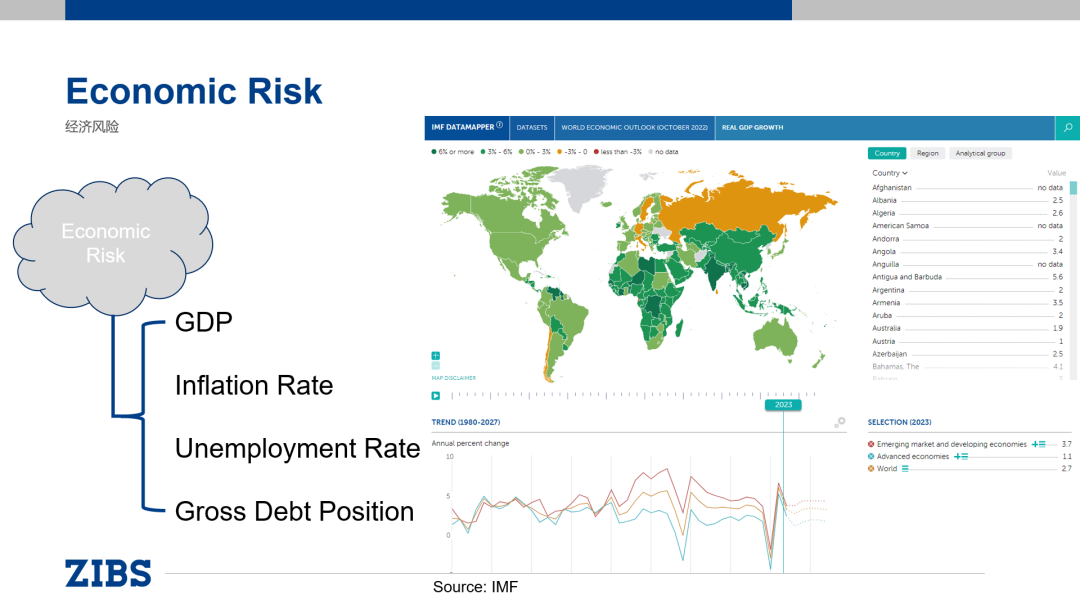The height and width of the screenshot is (608, 1080).
Task: Click Australia on the world map
Action: pyautogui.click(x=776, y=338)
